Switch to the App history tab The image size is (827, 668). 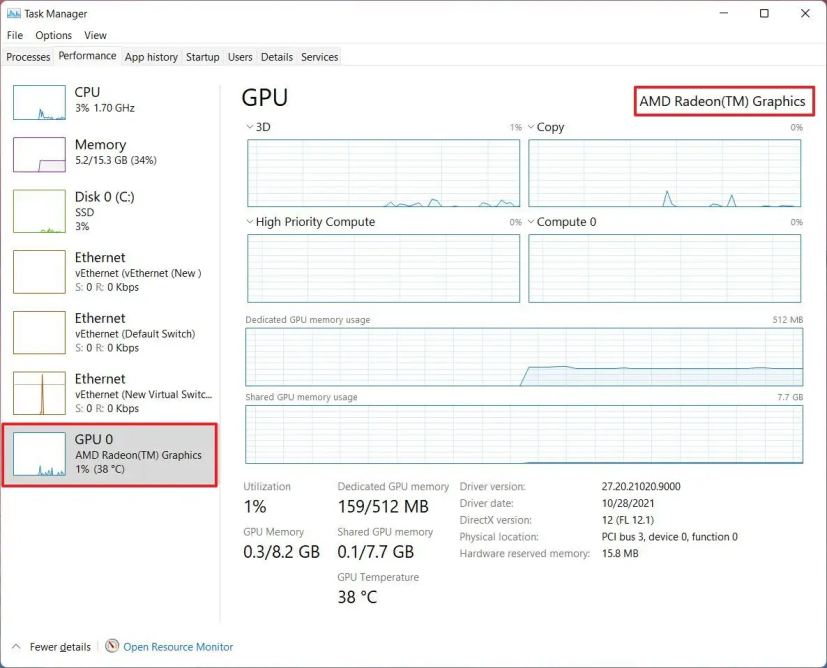coord(151,57)
